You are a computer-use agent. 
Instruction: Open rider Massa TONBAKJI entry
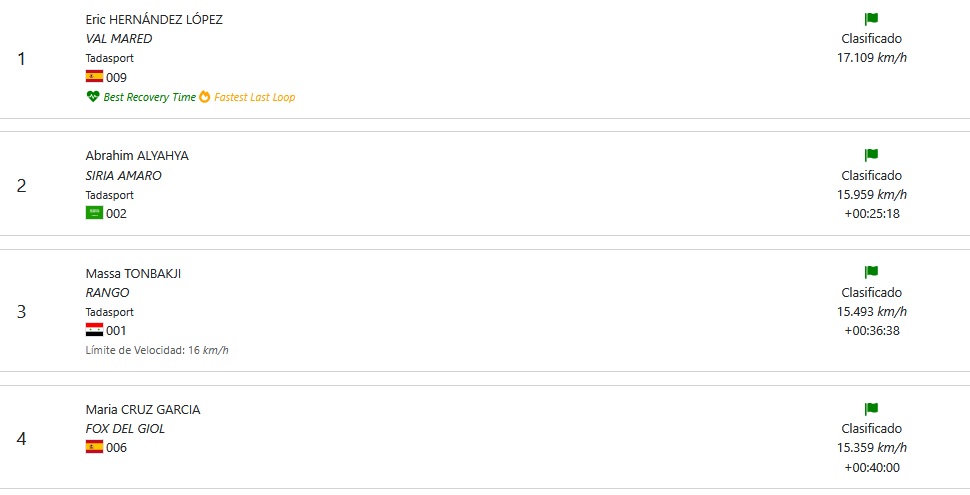point(133,273)
